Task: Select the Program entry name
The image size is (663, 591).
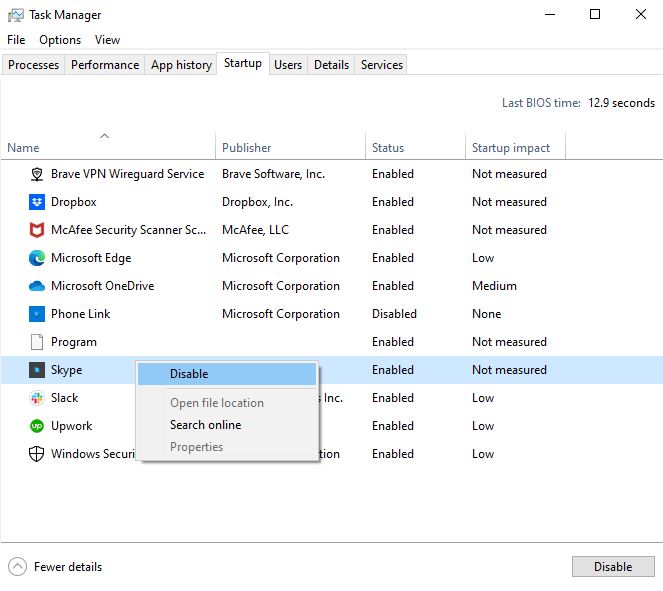Action: [x=74, y=342]
